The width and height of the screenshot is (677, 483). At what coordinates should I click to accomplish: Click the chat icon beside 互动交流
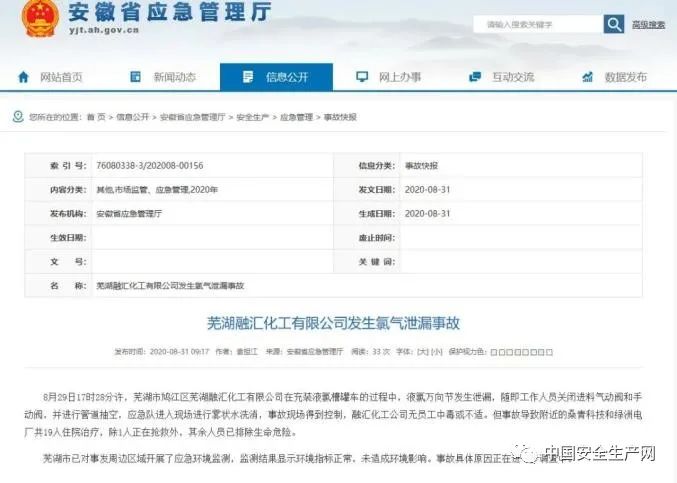click(x=475, y=77)
